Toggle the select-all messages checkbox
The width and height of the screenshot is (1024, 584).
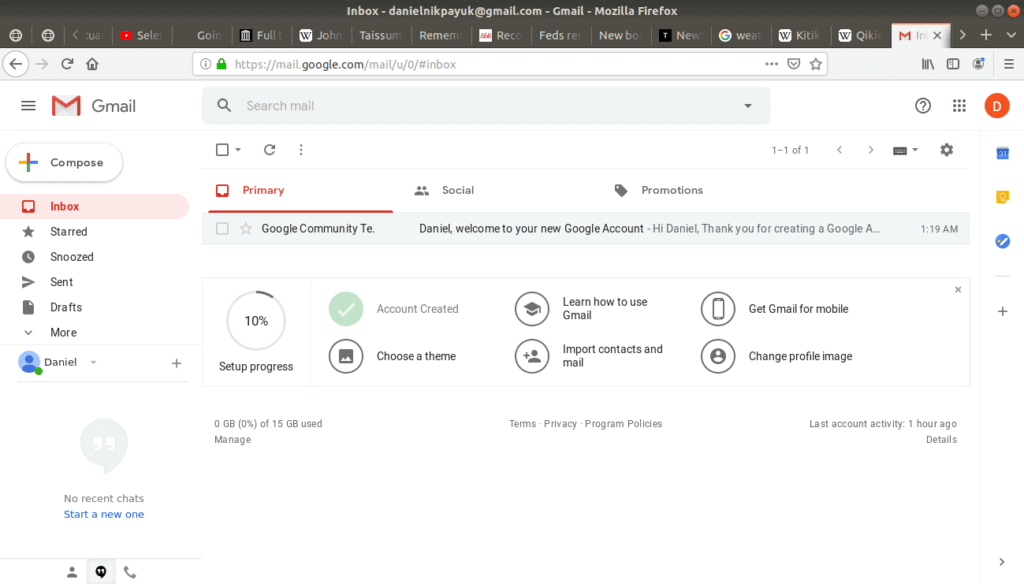pos(222,150)
